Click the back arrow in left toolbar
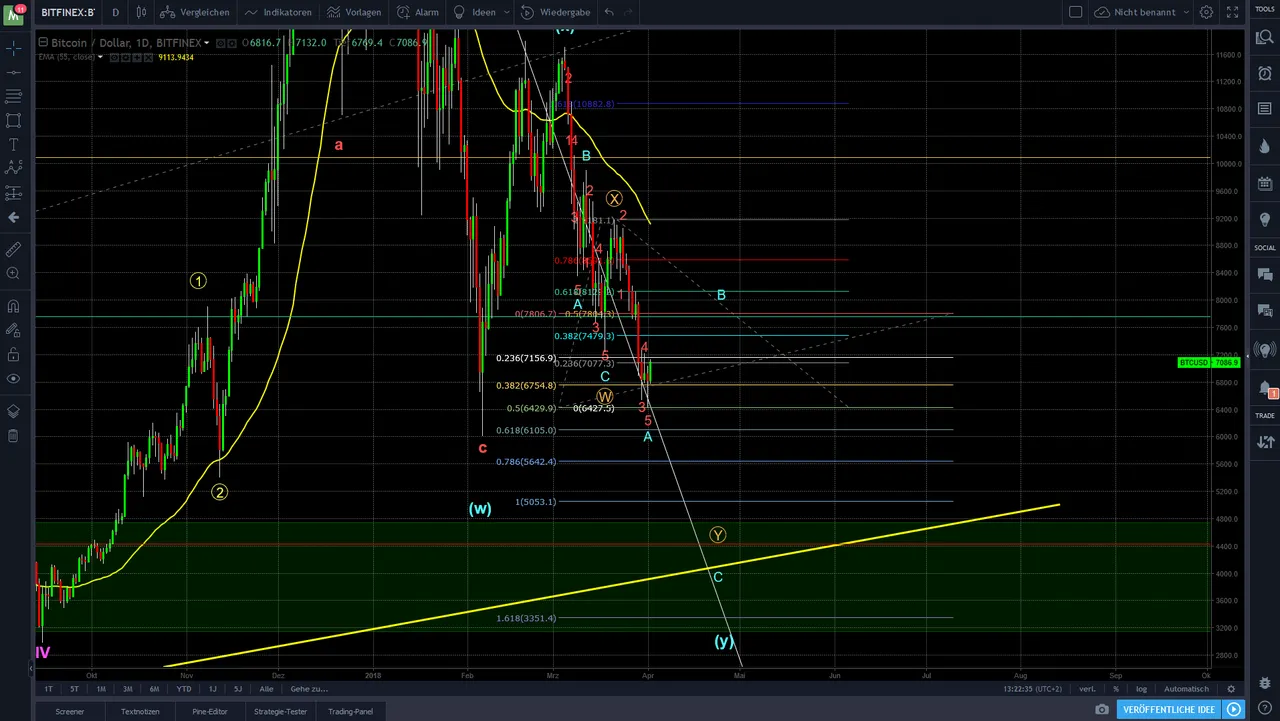The width and height of the screenshot is (1280, 721). click(14, 217)
